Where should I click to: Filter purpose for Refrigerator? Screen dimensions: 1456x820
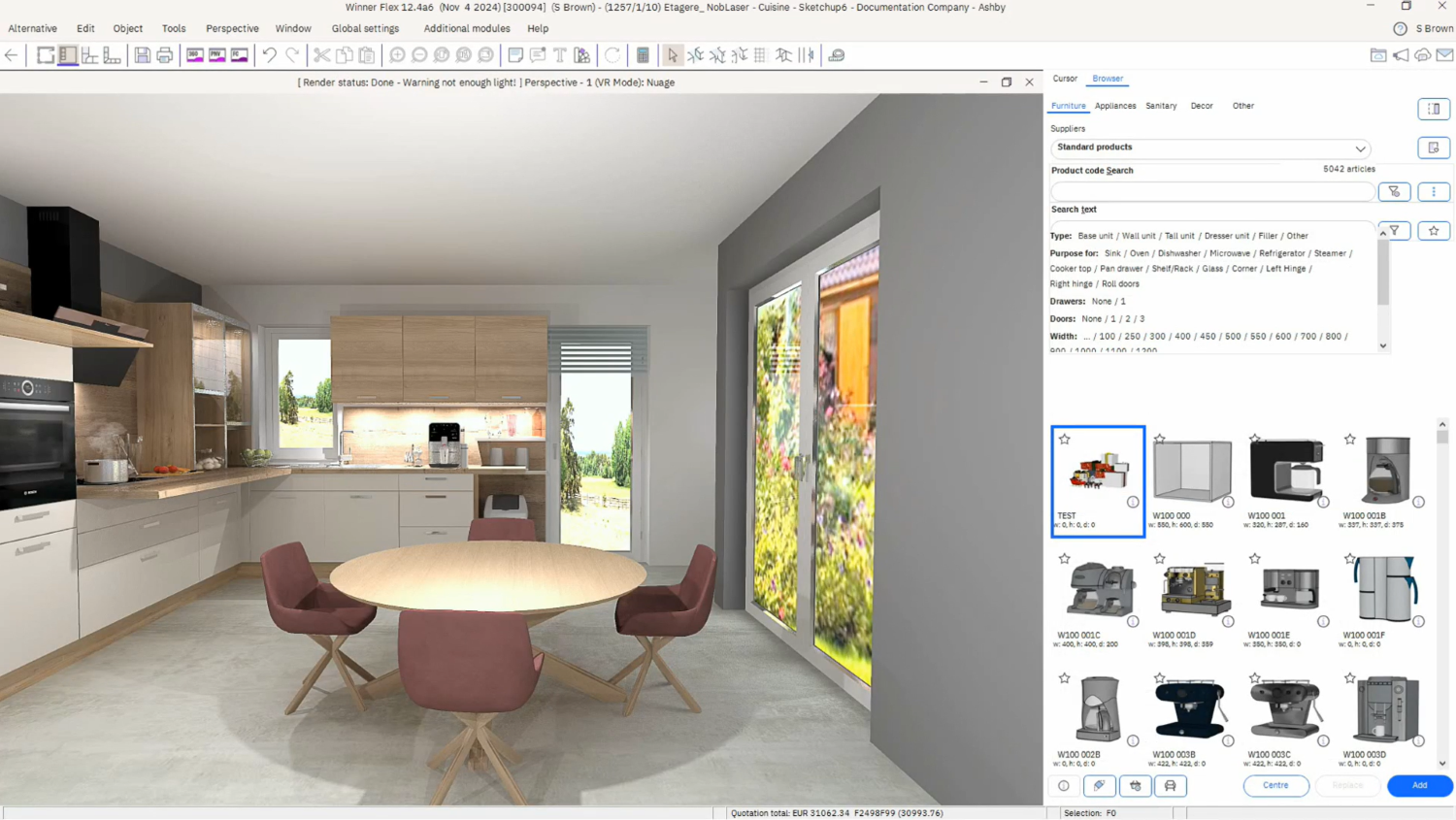coord(1281,253)
